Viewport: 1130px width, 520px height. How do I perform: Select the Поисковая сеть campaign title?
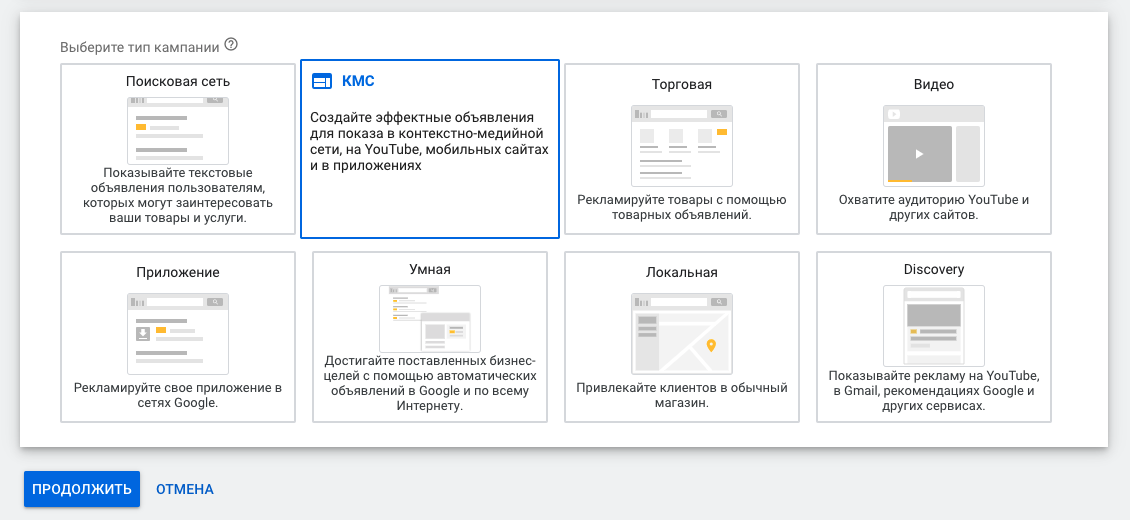pos(178,81)
